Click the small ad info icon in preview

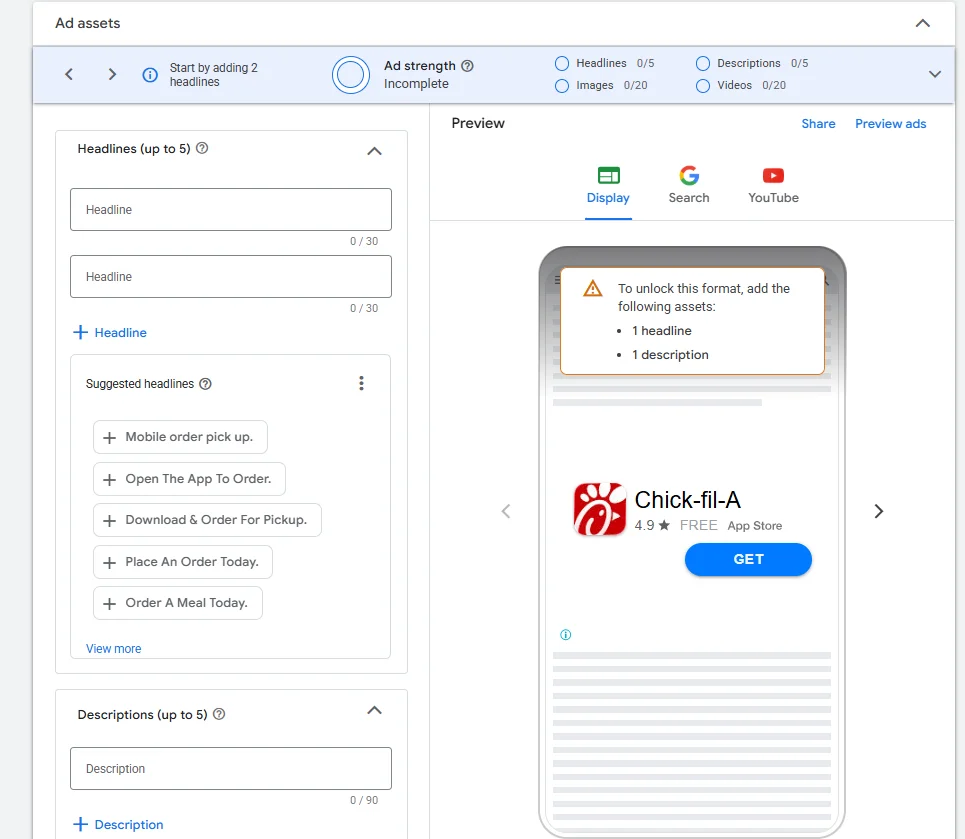click(x=566, y=635)
